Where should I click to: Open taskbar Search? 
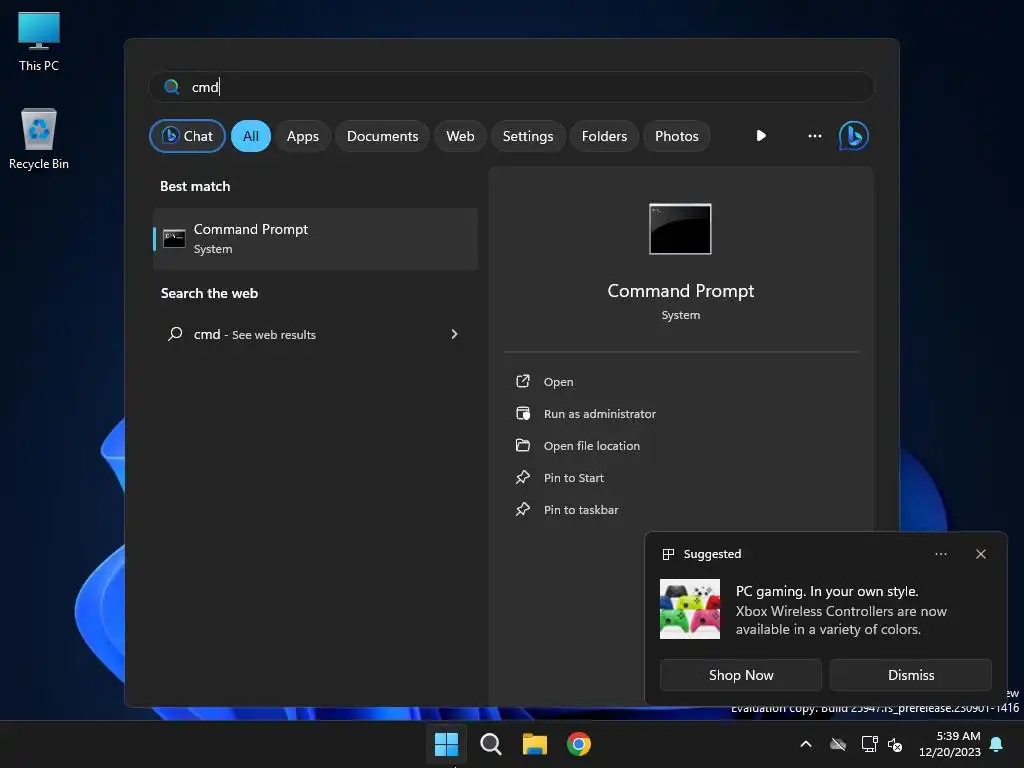[x=490, y=744]
